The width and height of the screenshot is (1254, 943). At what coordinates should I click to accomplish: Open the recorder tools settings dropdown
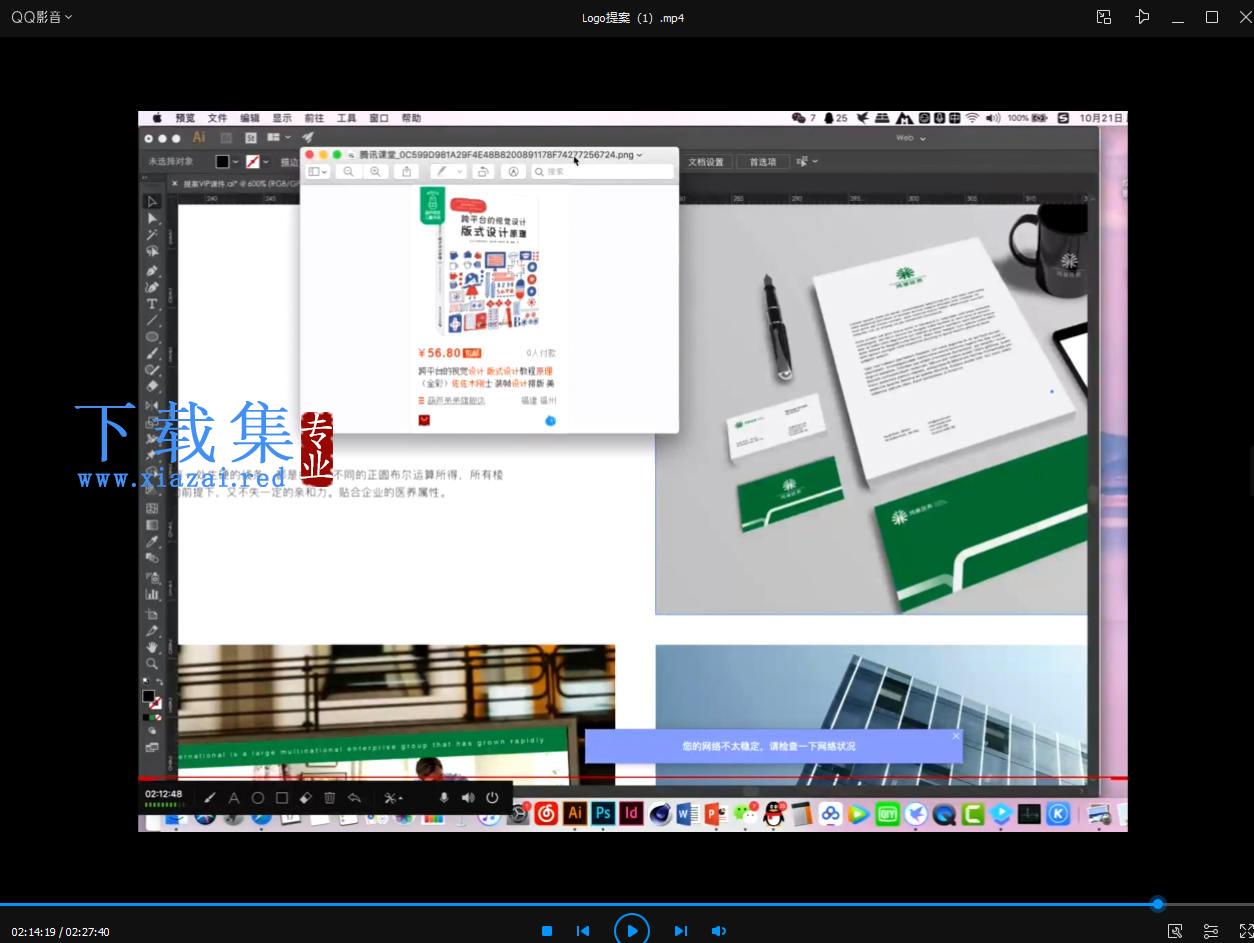tap(394, 798)
